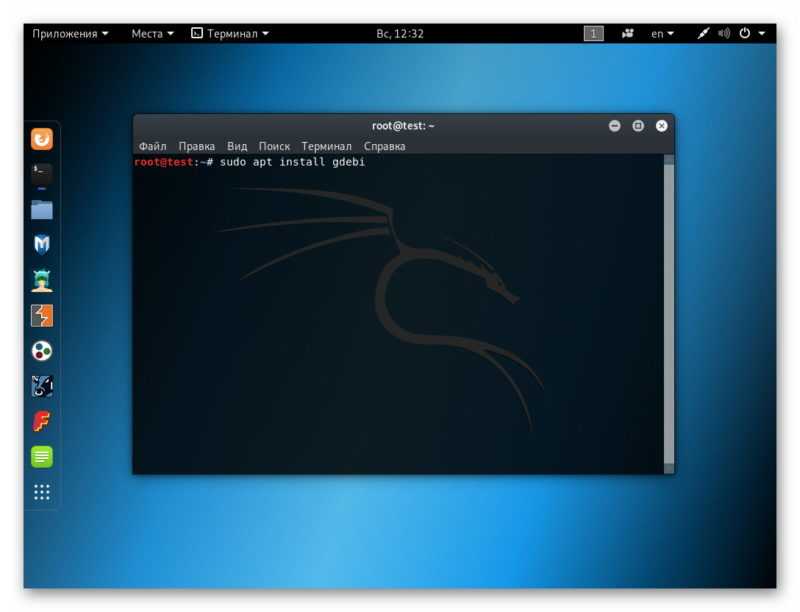Launch the dark dragon-face app in dock
800x612 pixels.
pos(42,386)
